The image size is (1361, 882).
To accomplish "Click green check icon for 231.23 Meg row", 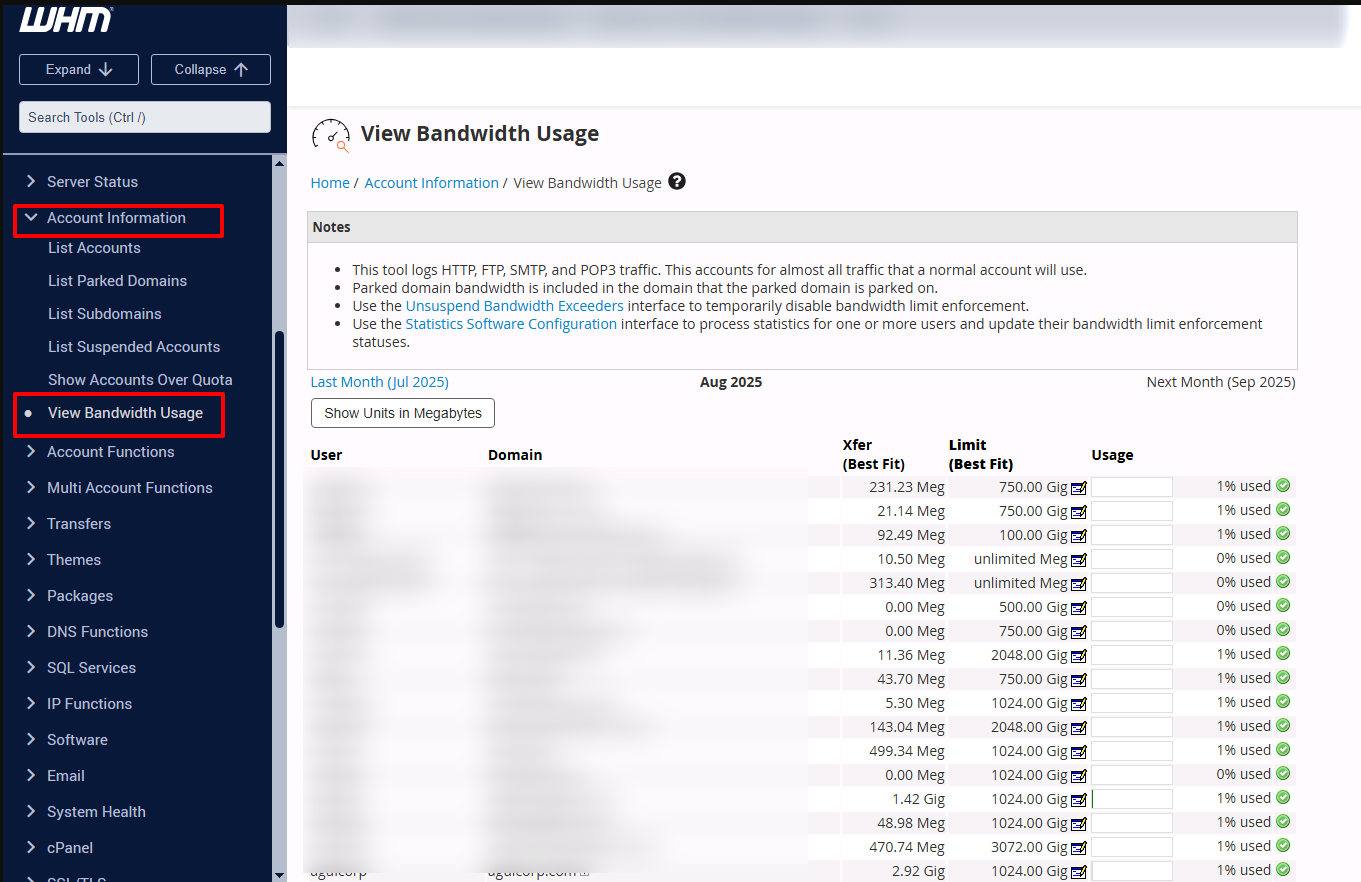I will (x=1283, y=486).
